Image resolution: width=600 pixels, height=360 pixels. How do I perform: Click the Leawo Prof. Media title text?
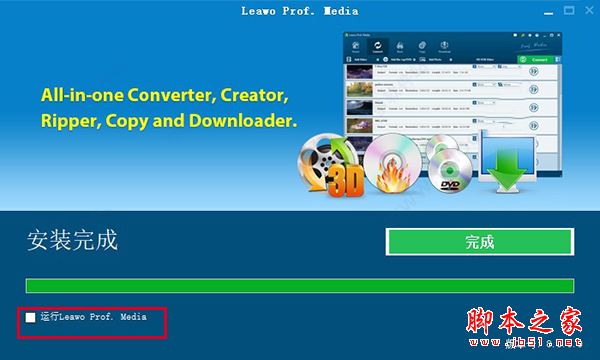(300, 11)
